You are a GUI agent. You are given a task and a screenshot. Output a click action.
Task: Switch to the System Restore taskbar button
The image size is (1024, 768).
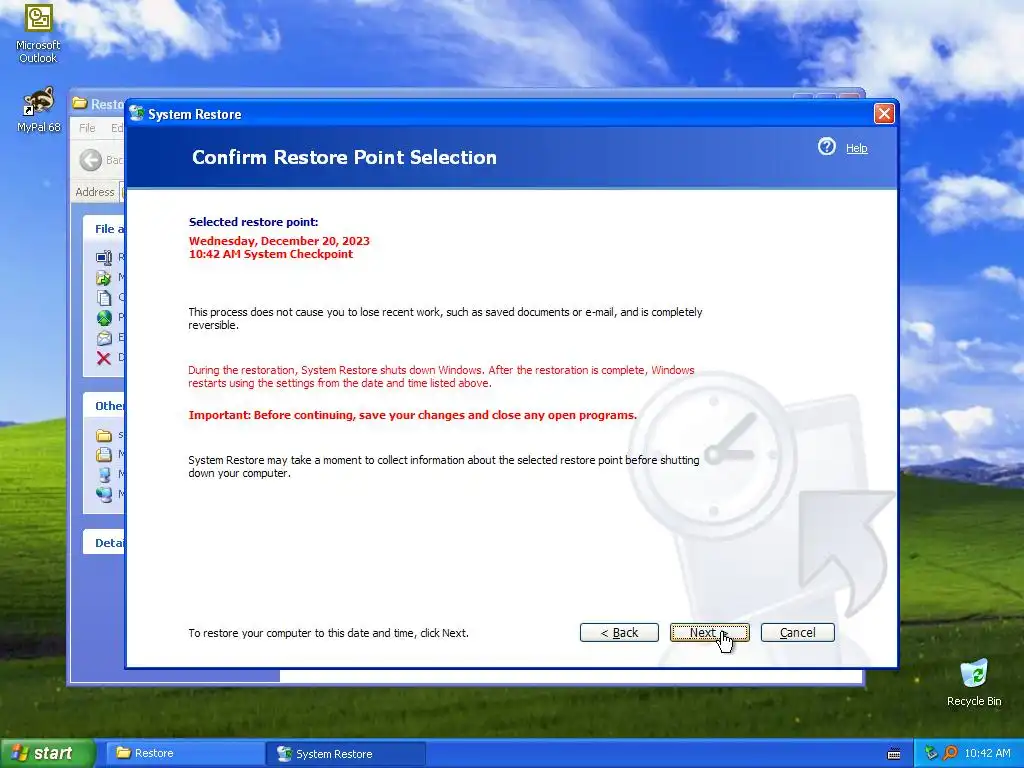(346, 754)
